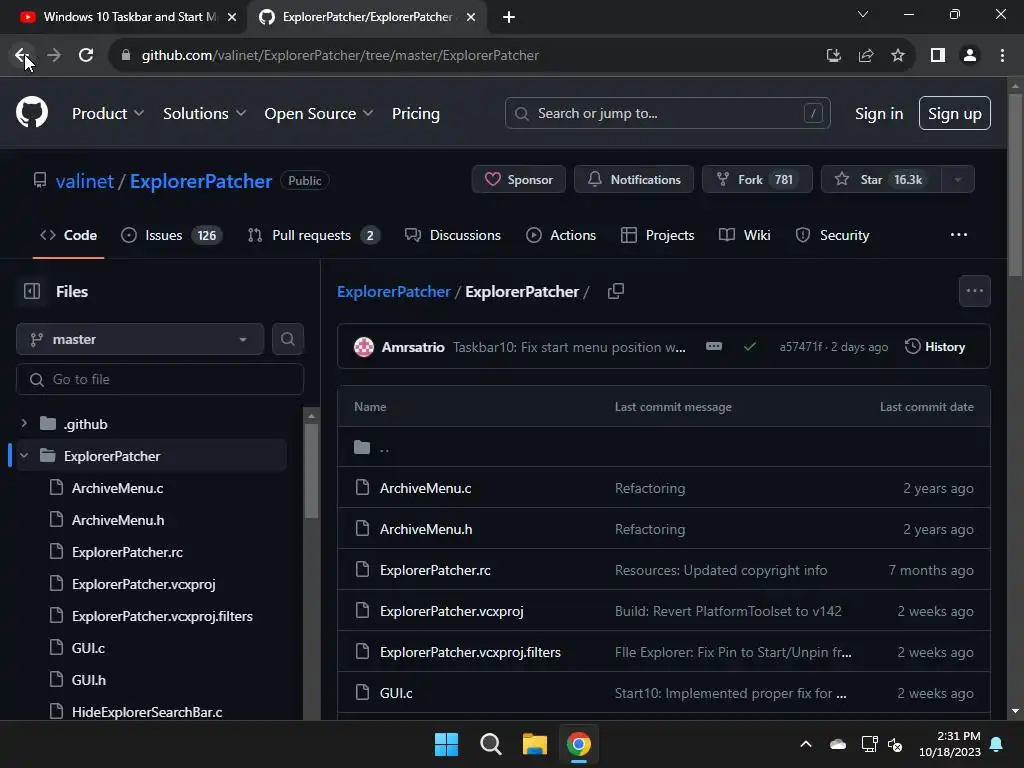Open a new browser tab
The image size is (1024, 768).
(509, 17)
